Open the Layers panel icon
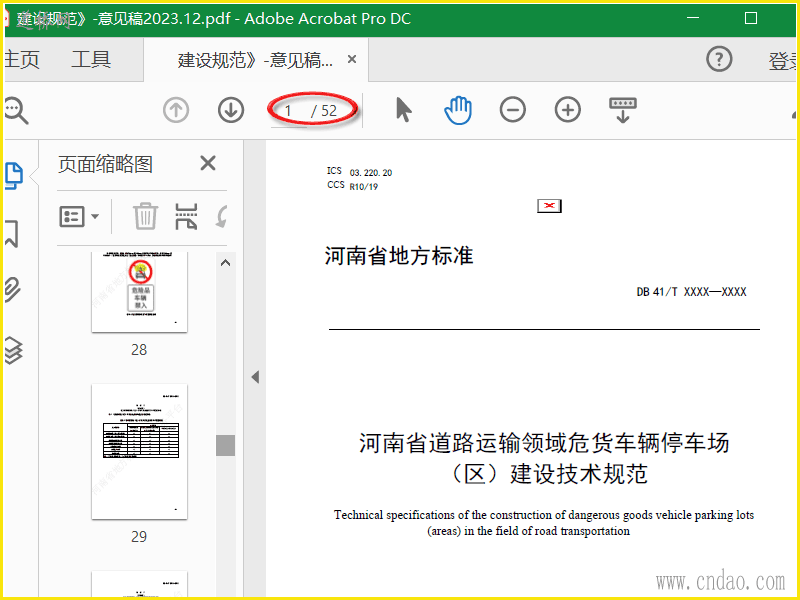 pyautogui.click(x=13, y=350)
